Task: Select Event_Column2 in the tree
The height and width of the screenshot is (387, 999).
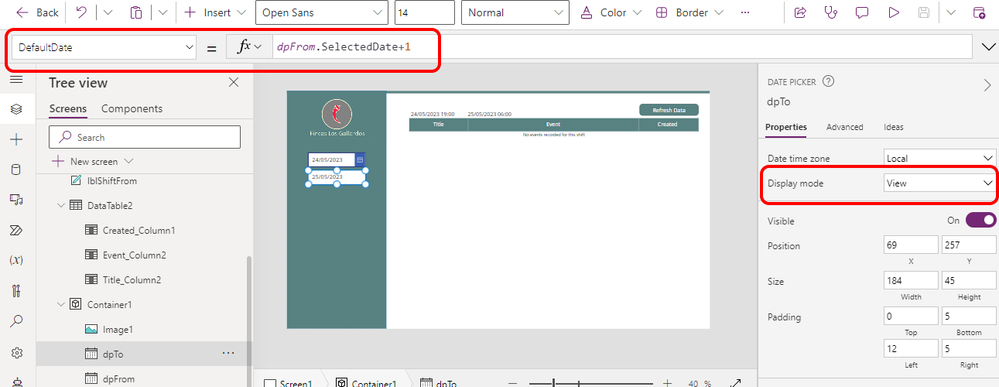Action: [x=134, y=255]
